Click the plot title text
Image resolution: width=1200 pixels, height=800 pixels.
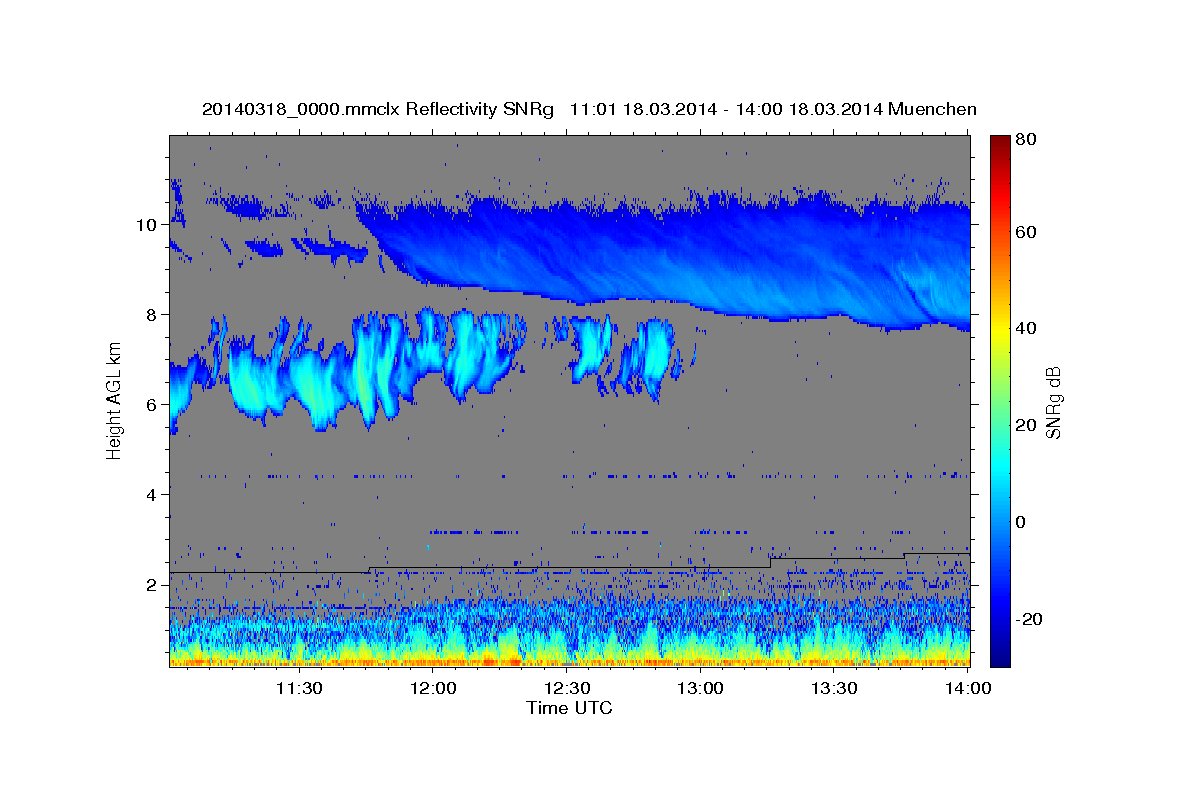click(x=589, y=109)
